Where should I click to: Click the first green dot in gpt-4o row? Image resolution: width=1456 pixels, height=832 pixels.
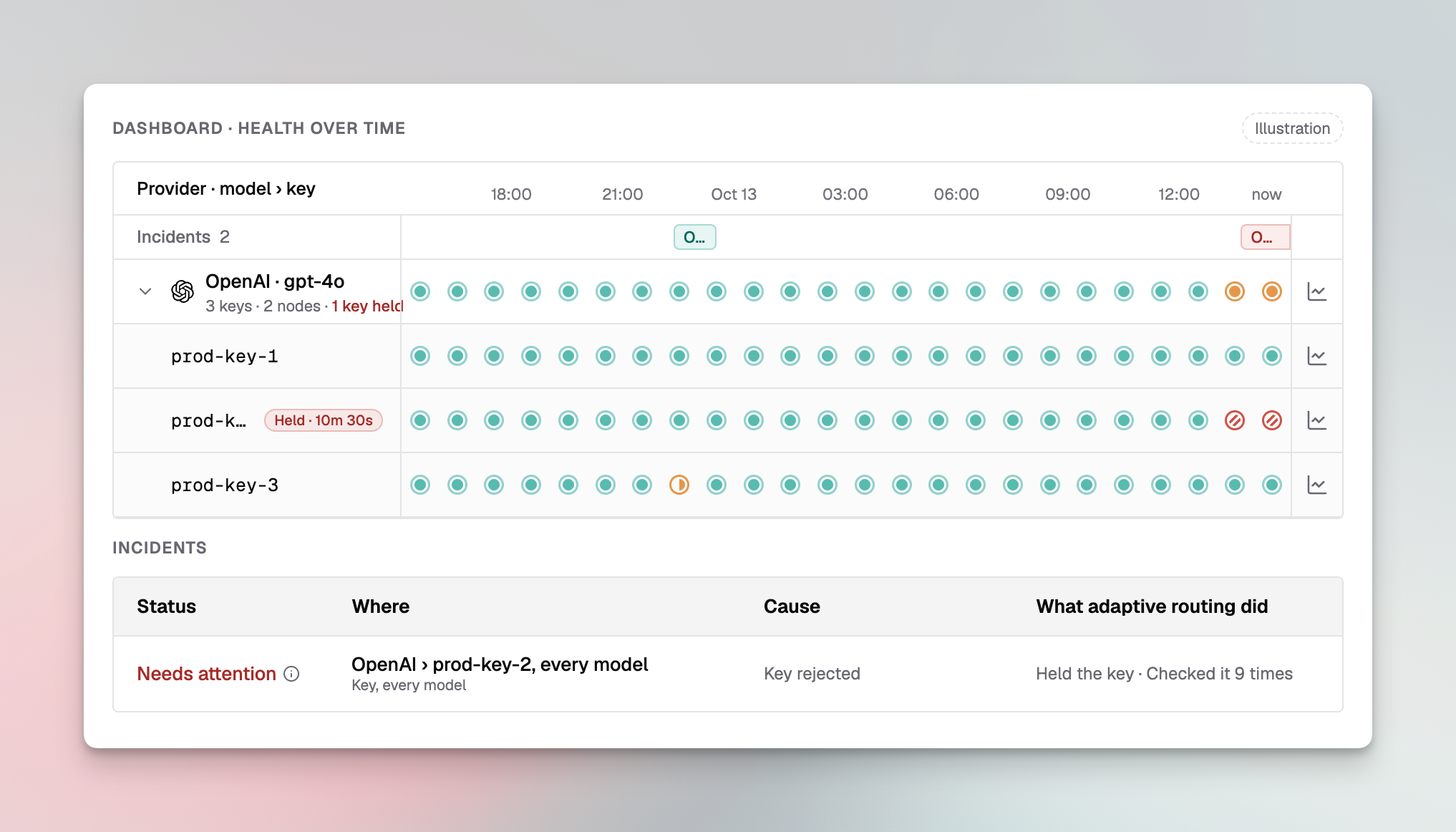pyautogui.click(x=420, y=291)
